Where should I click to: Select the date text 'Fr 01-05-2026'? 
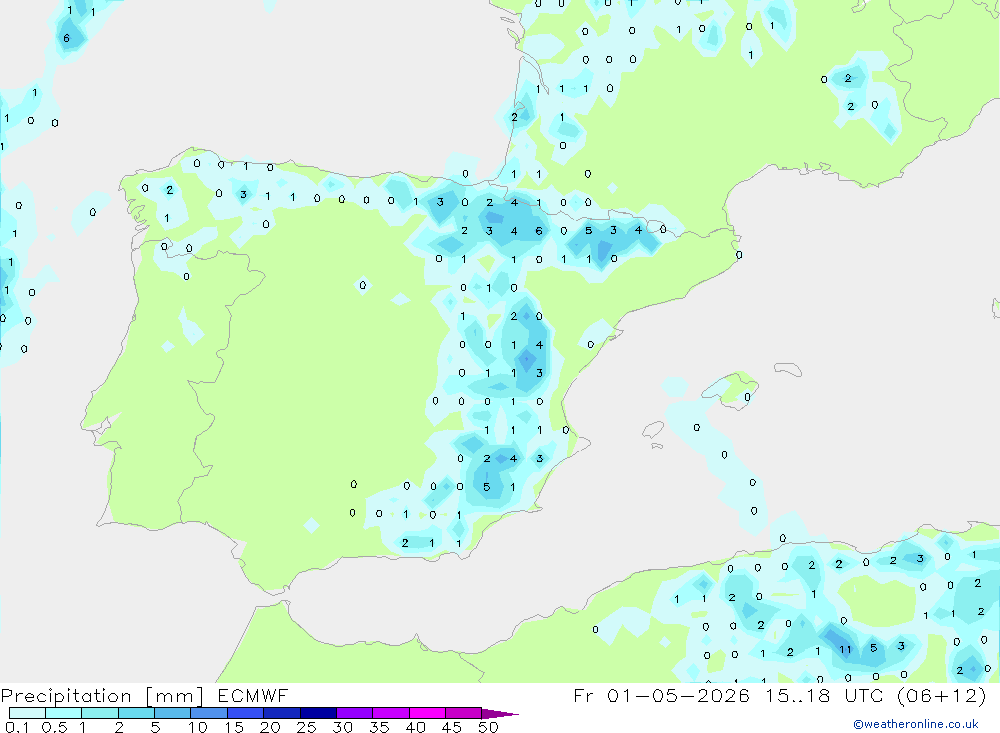[x=661, y=695]
